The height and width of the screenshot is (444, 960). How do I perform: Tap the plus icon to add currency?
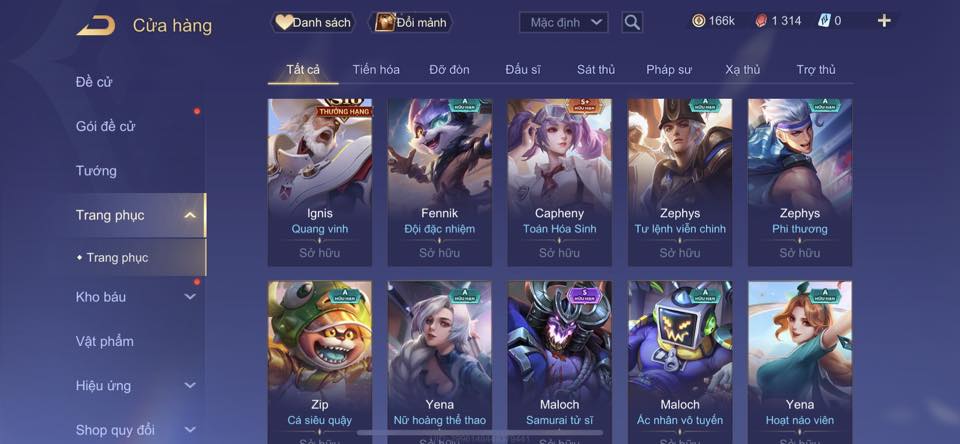(884, 21)
